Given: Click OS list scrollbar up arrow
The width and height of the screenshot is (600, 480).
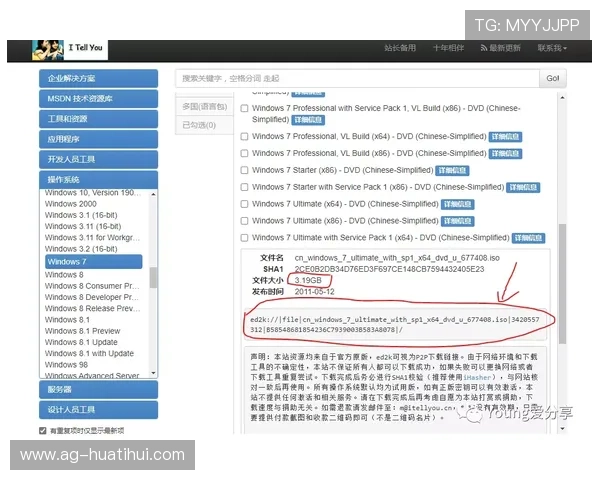Looking at the screenshot, I should tap(153, 194).
